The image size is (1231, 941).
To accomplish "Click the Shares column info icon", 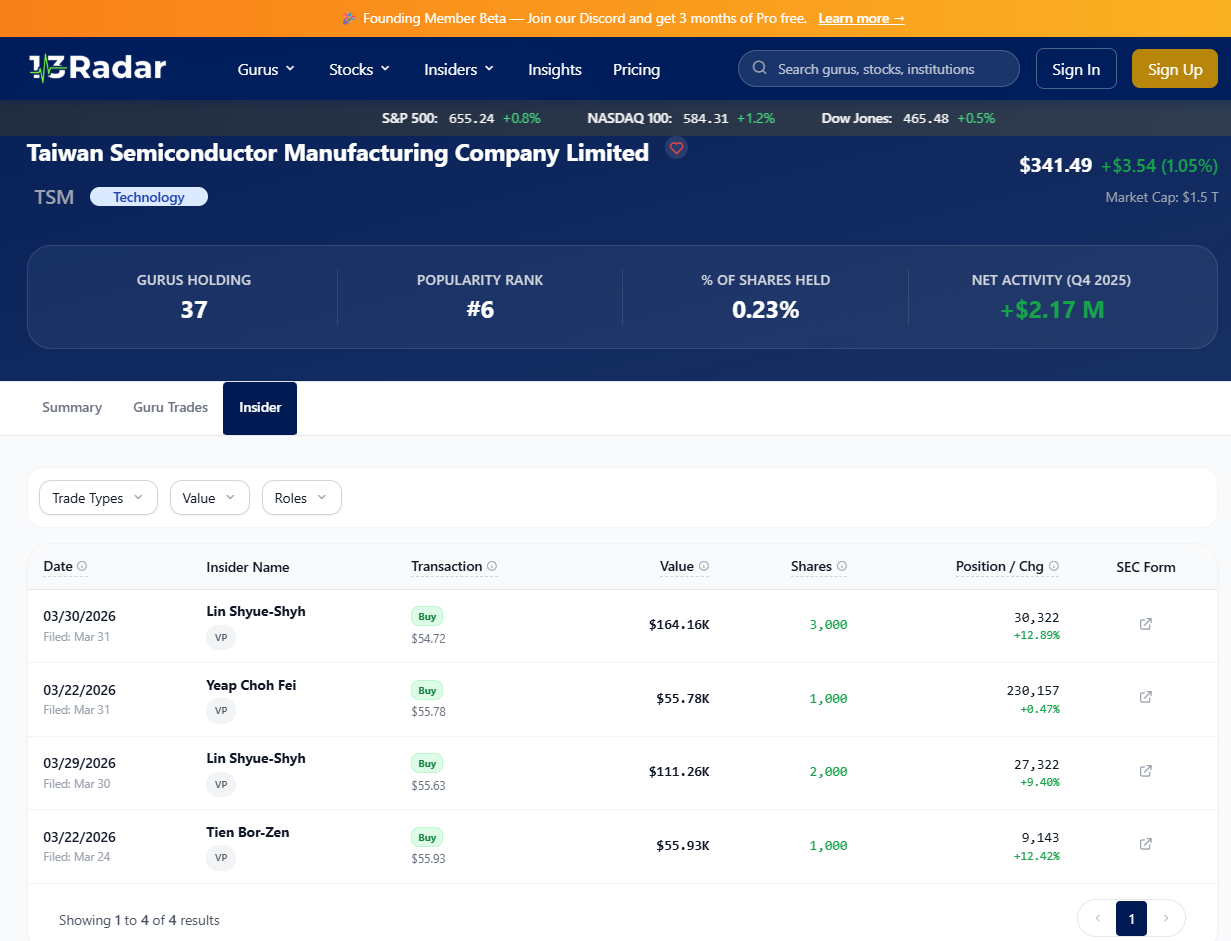I will coord(842,566).
